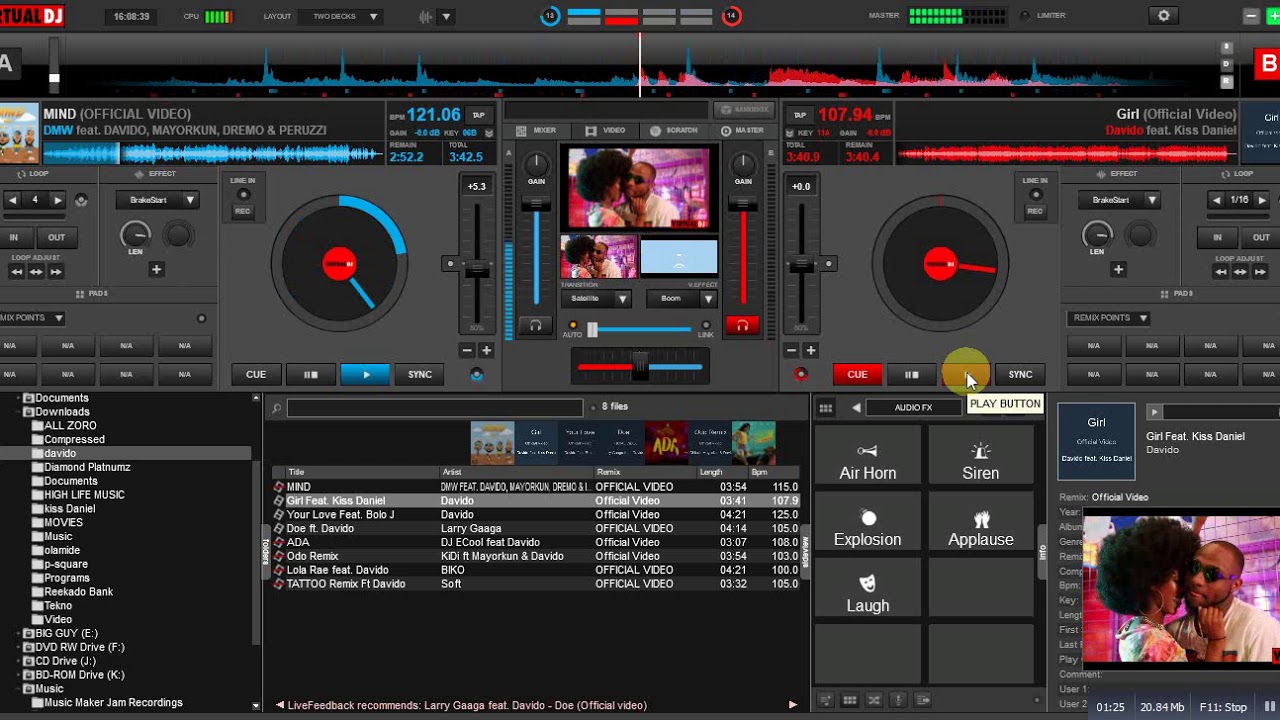Click SYNC on the right deck
This screenshot has width=1280, height=720.
pos(1020,375)
